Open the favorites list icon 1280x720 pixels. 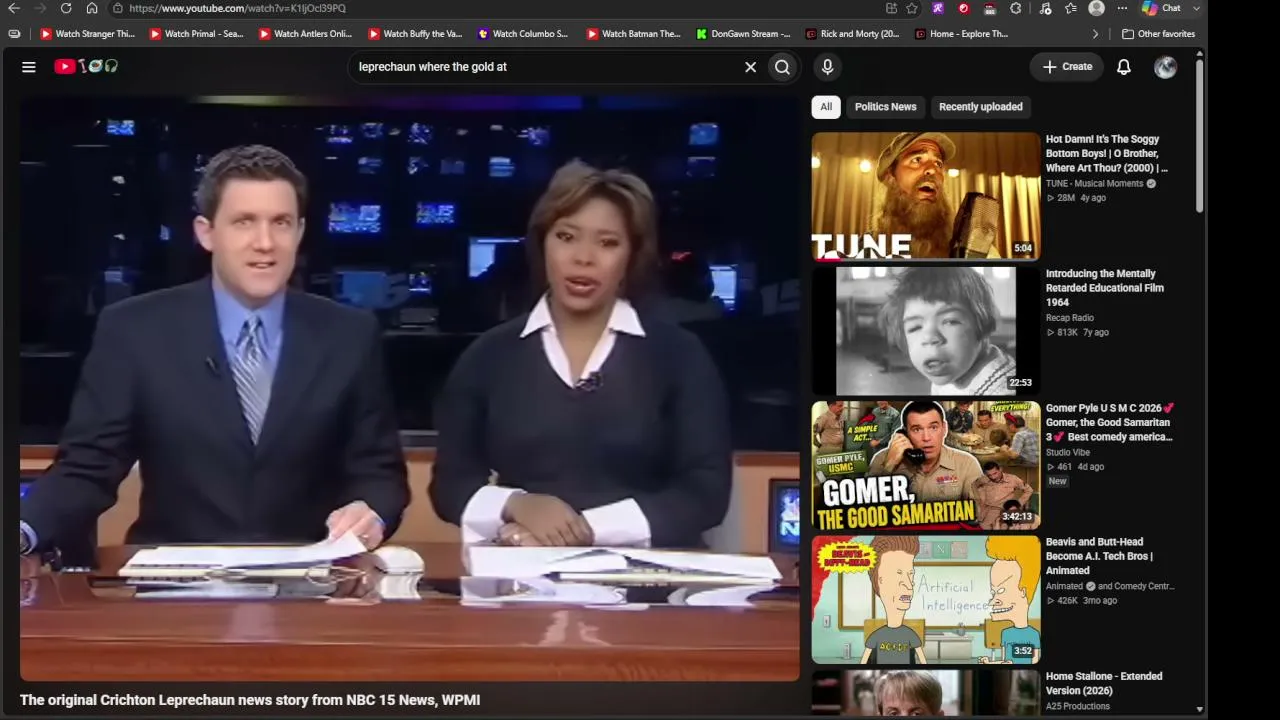pyautogui.click(x=1071, y=8)
